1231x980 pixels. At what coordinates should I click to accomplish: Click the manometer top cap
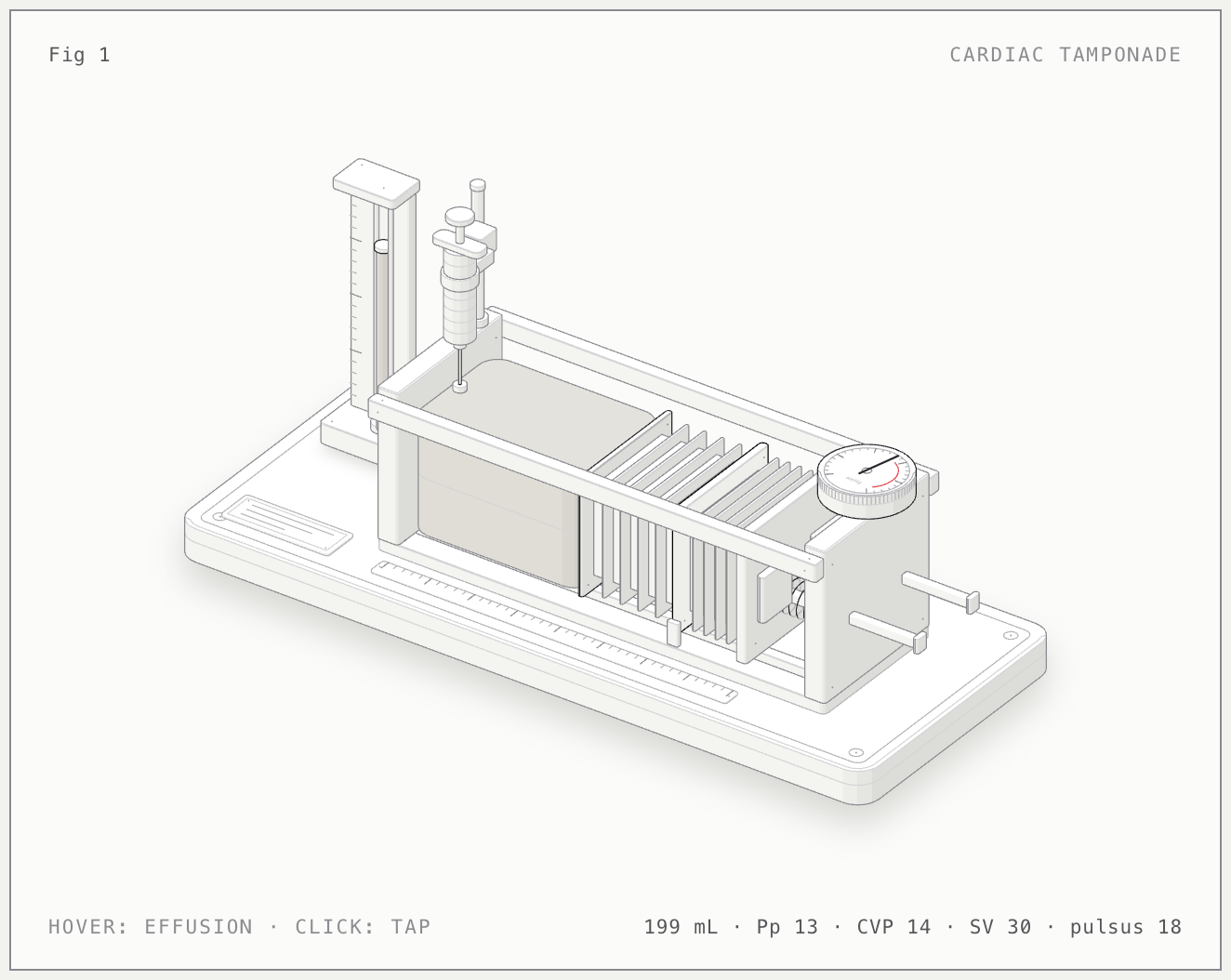pos(377,182)
